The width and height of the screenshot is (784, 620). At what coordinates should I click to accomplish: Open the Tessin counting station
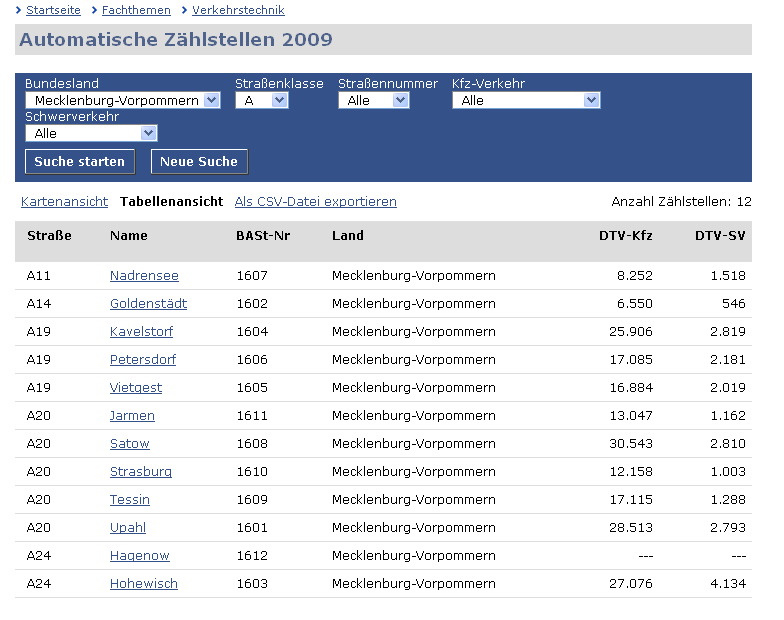[130, 500]
